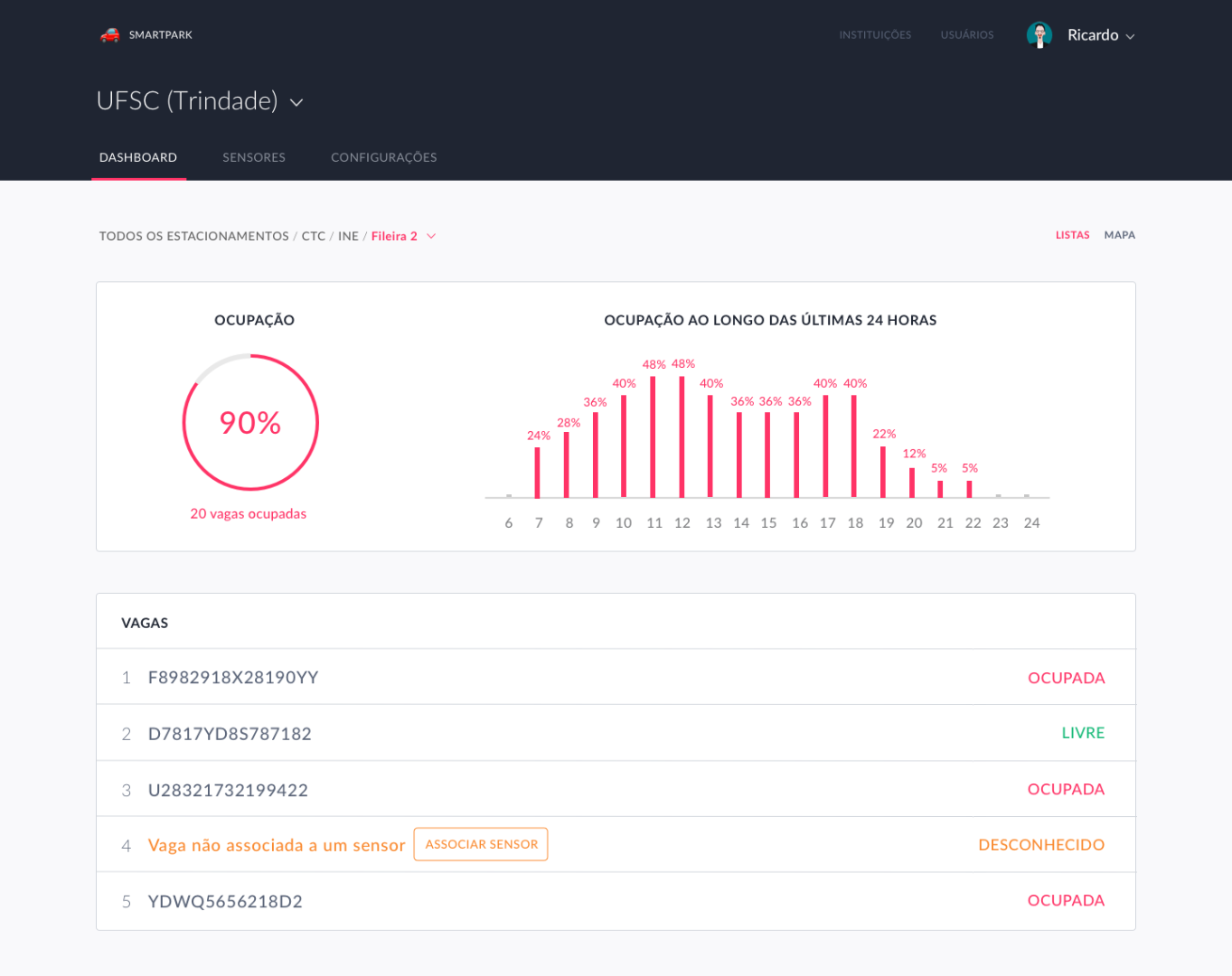Go to Todos os Estacionamentos breadcrumb
Viewport: 1232px width, 976px height.
click(193, 237)
